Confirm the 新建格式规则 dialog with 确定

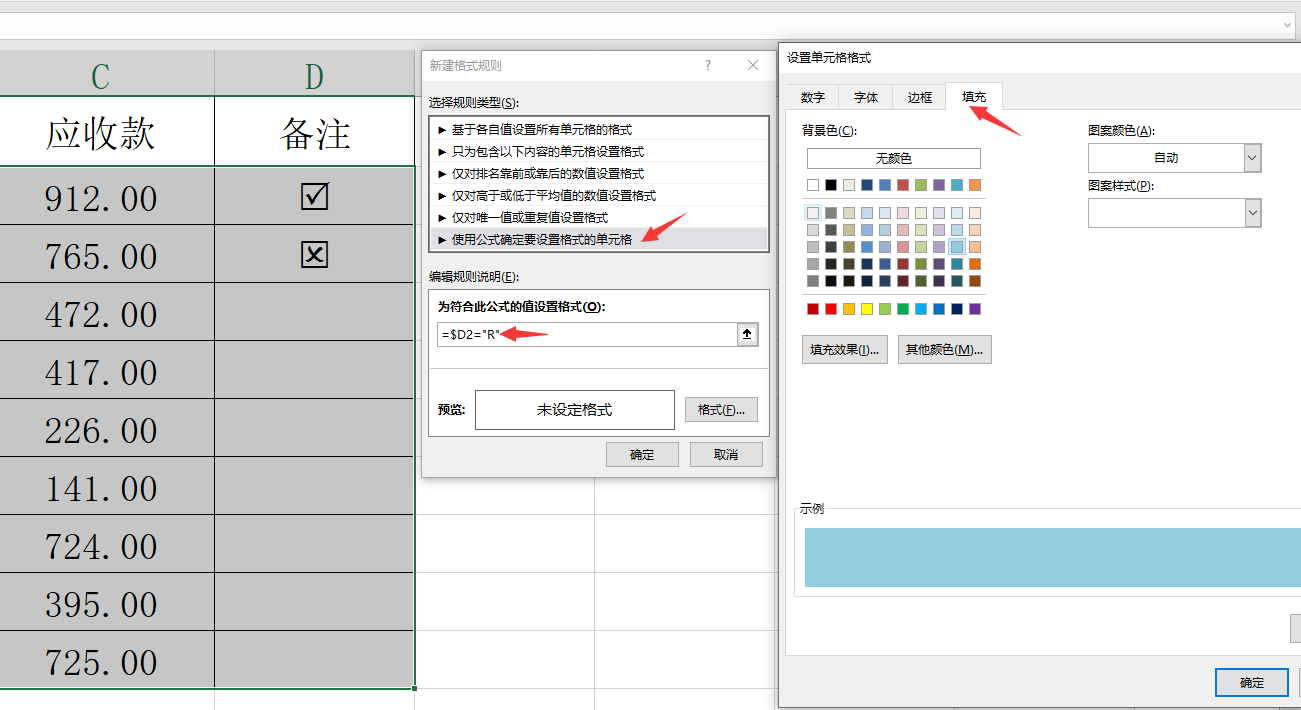642,455
